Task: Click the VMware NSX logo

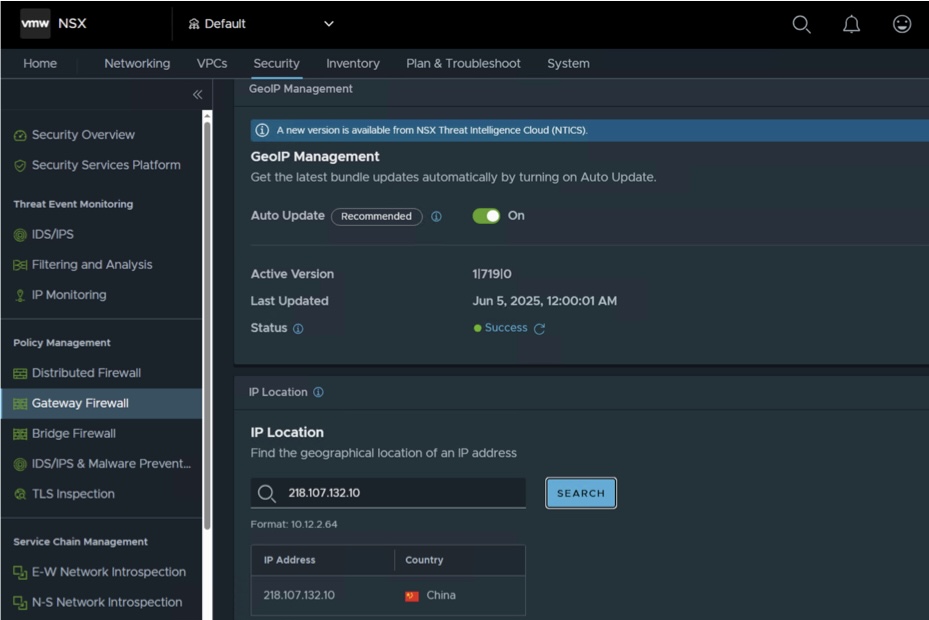Action: (35, 24)
